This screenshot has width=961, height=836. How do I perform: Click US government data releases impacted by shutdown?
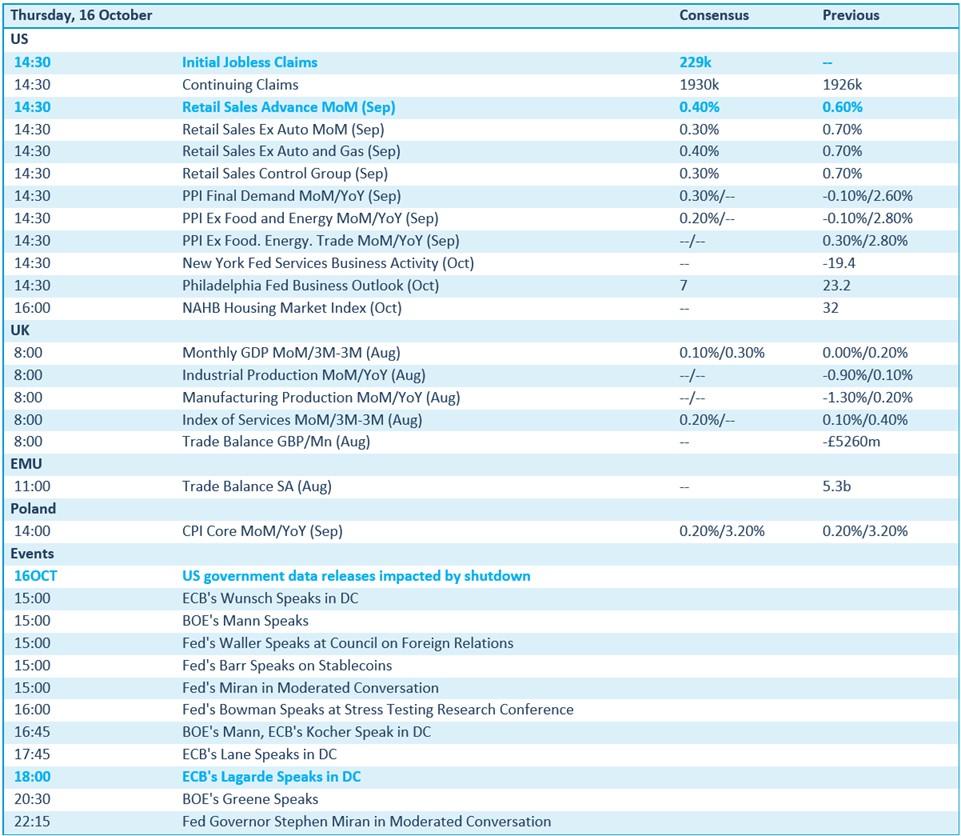coord(356,576)
